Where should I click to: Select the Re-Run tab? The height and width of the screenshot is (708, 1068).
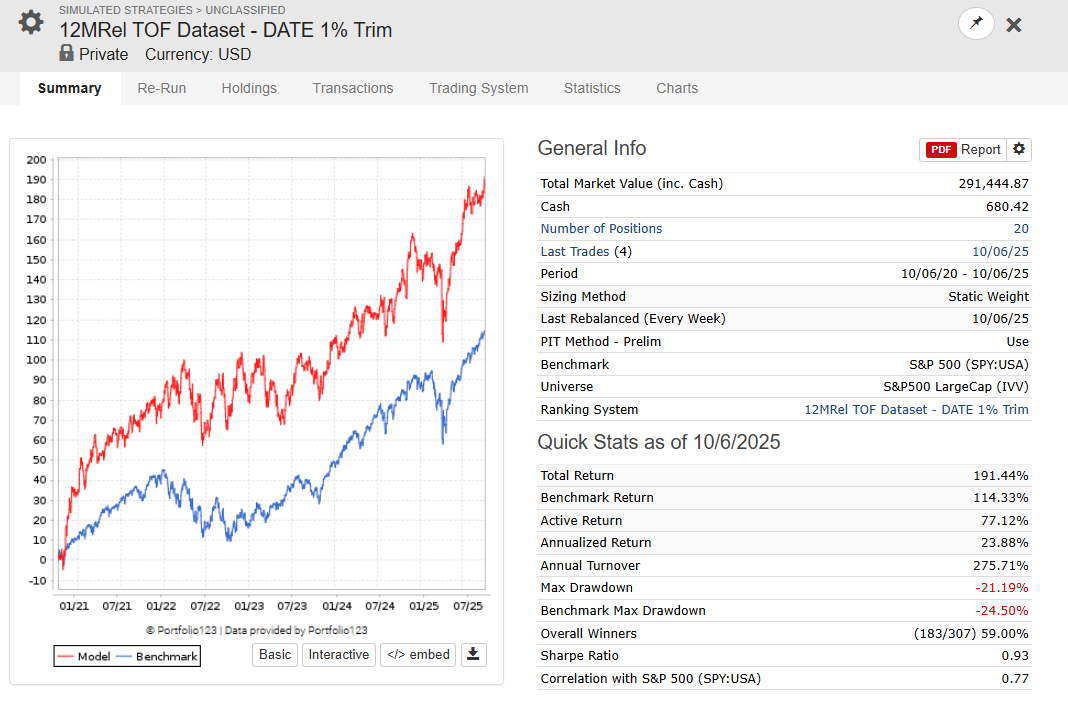pos(161,89)
